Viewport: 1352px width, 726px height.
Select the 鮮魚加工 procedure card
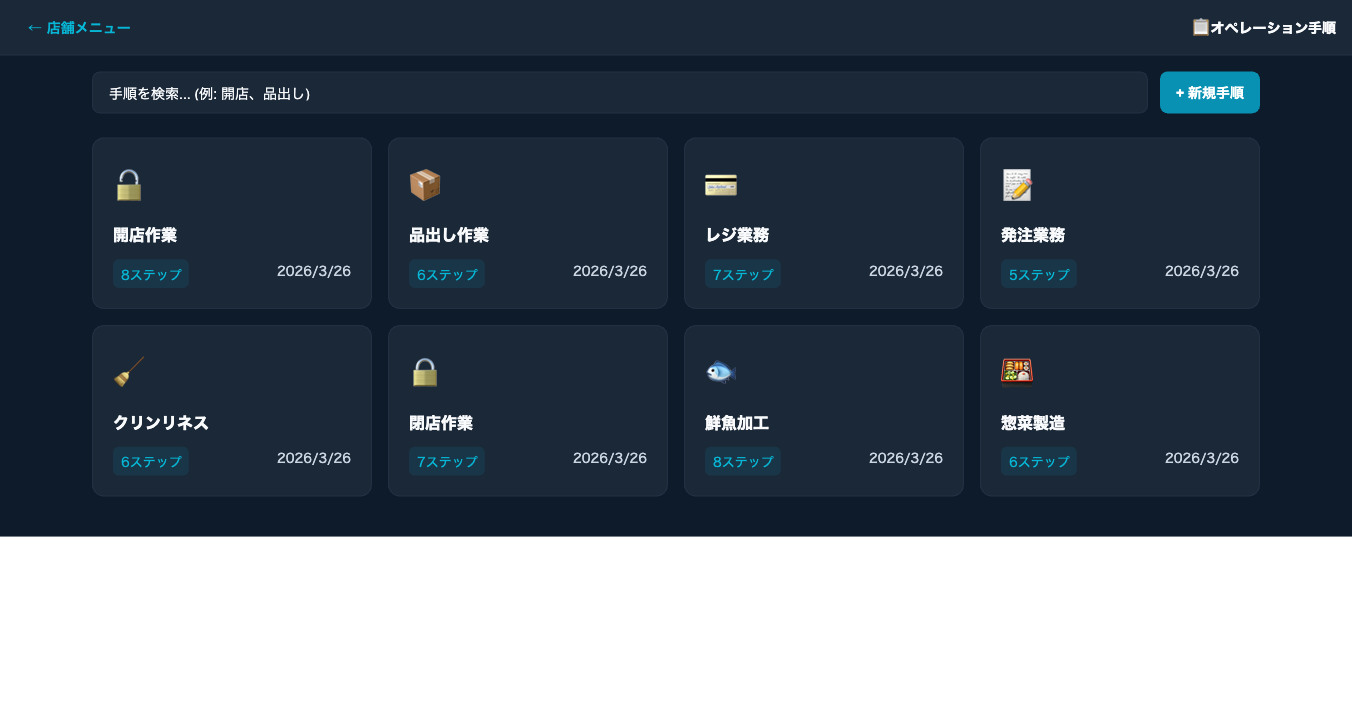(824, 410)
